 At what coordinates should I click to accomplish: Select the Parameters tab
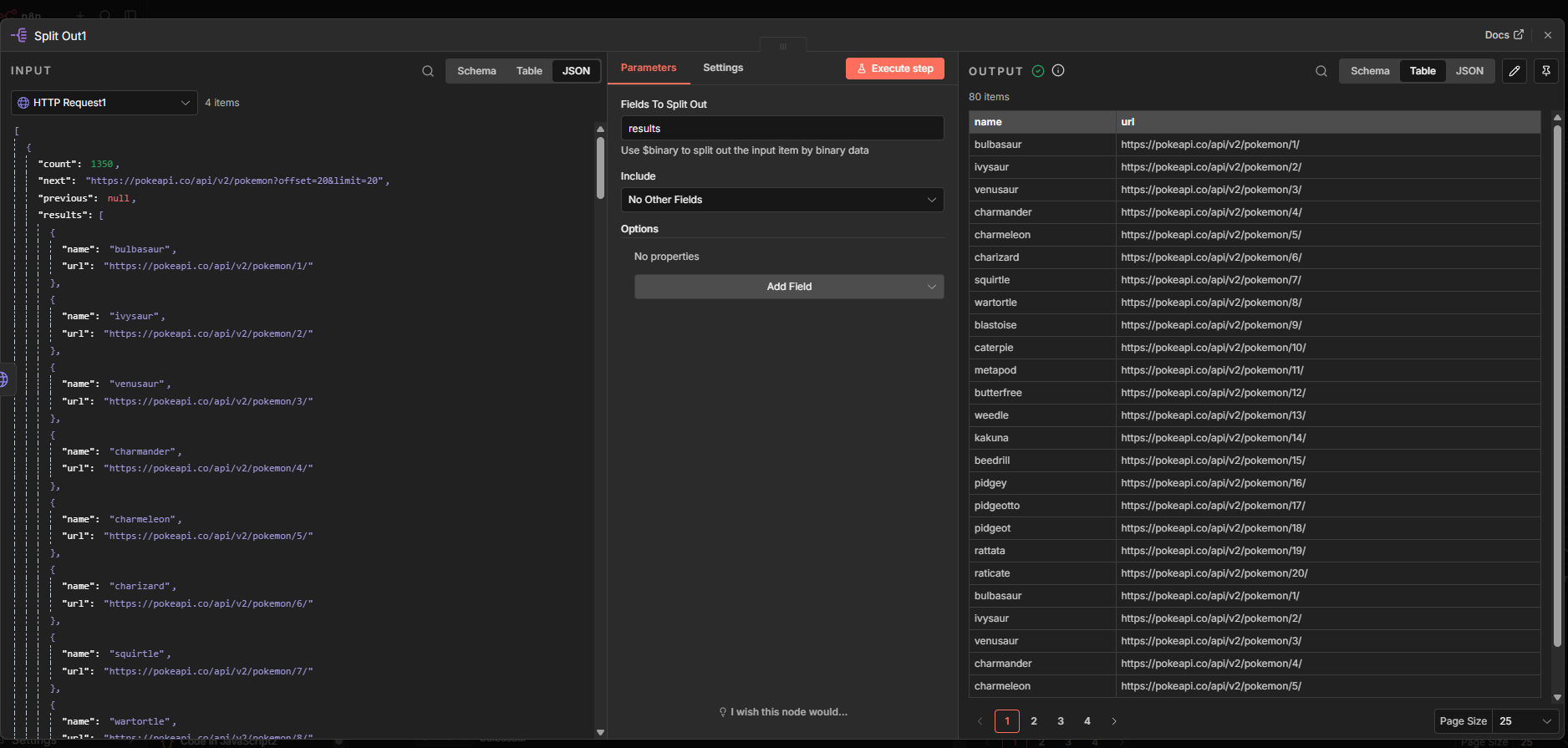point(649,68)
